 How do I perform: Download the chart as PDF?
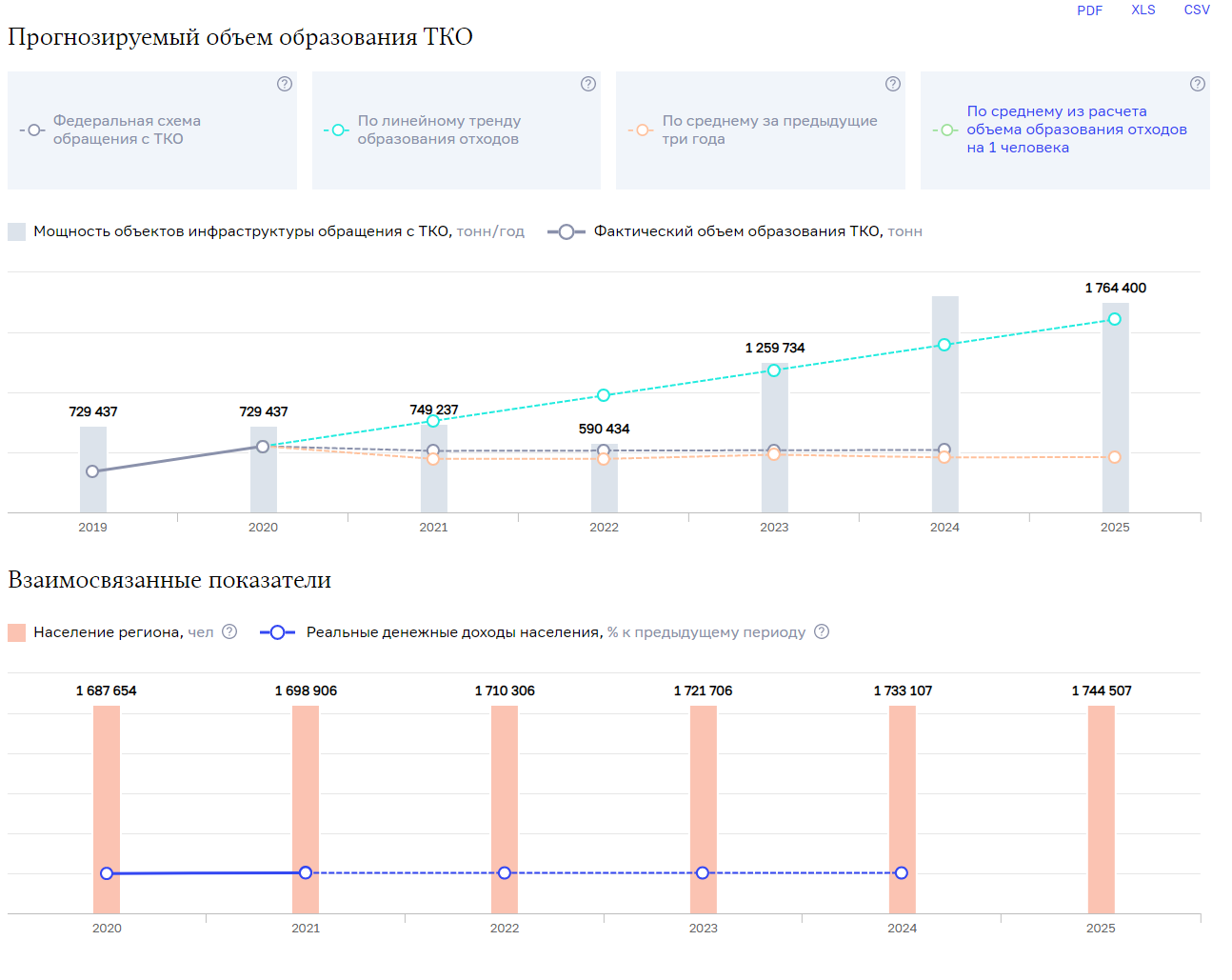coord(1089,10)
